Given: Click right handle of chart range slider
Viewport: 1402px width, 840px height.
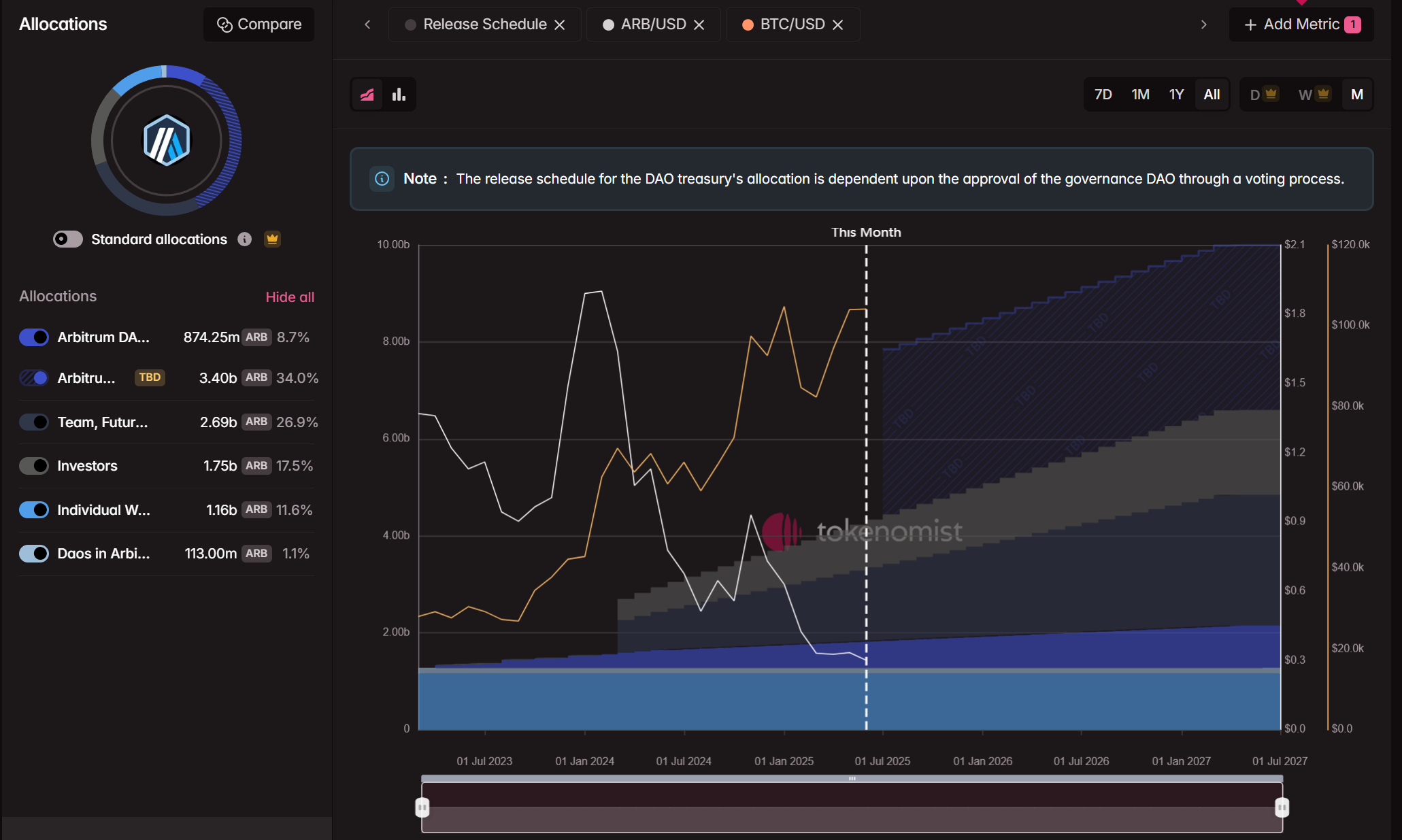Looking at the screenshot, I should 1282,807.
